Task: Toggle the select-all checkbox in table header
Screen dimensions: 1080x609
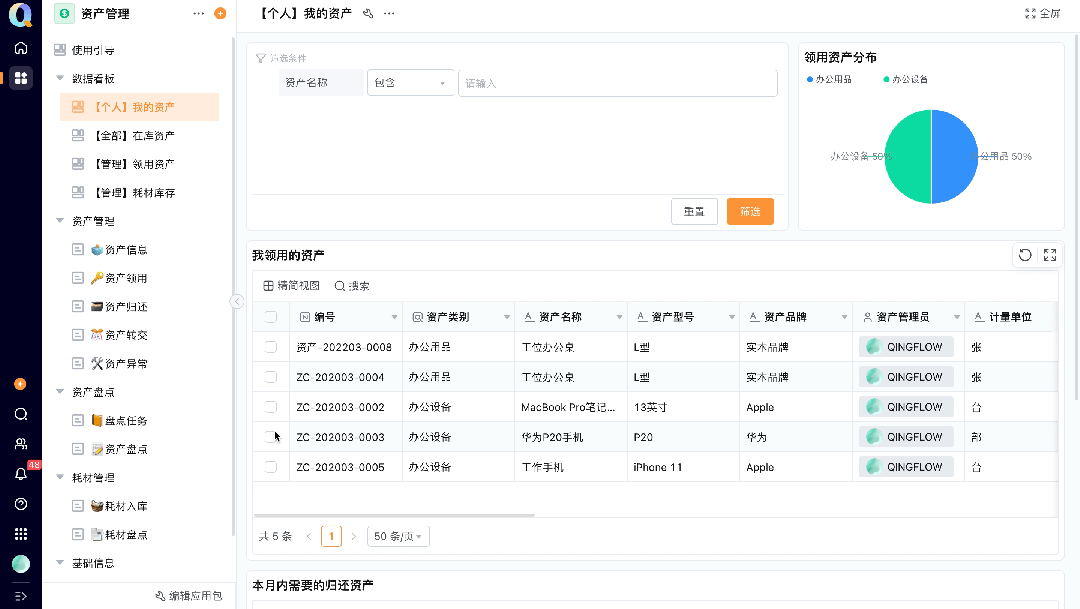Action: pyautogui.click(x=270, y=316)
